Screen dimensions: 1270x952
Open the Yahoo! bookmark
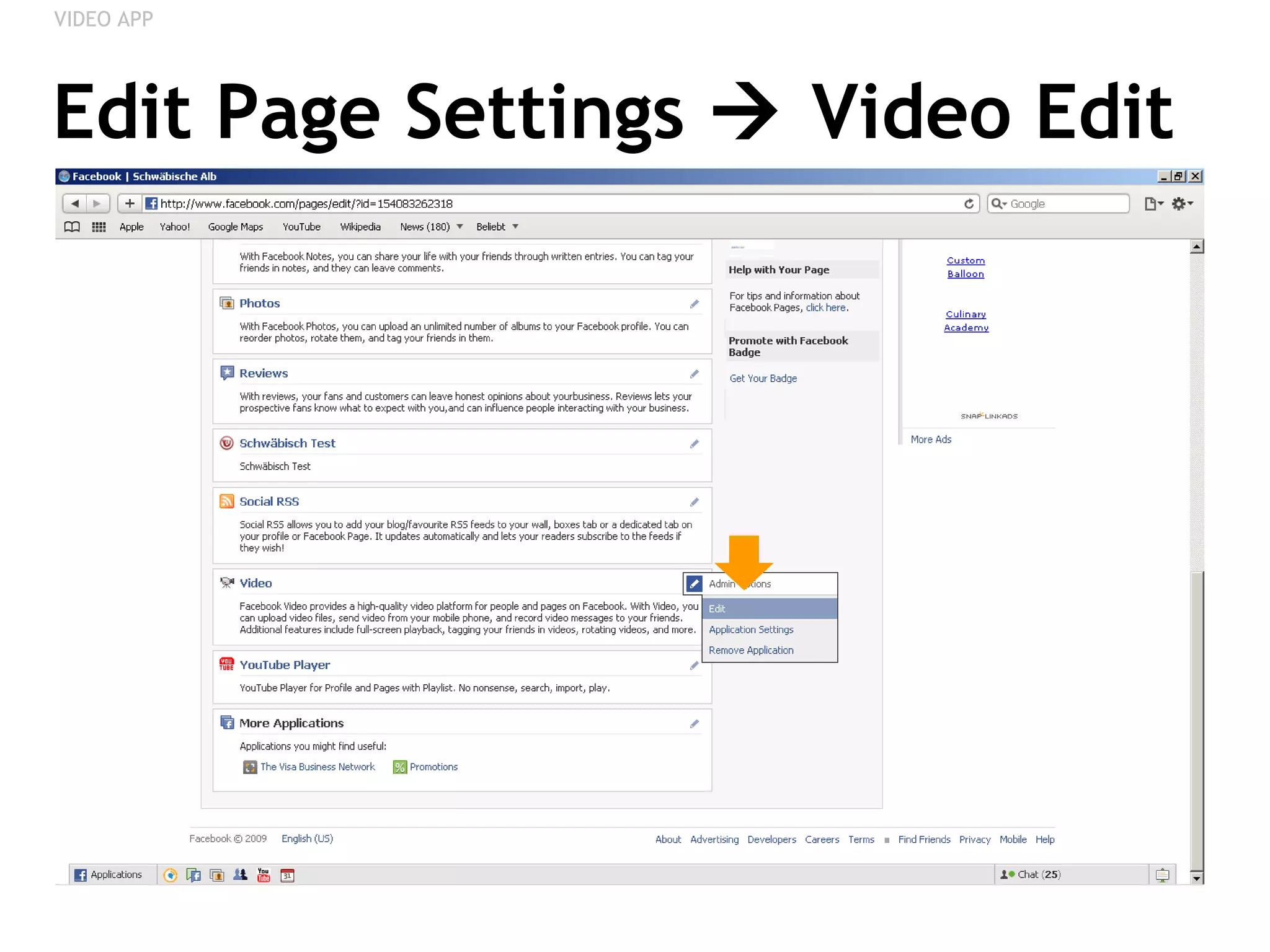[175, 227]
